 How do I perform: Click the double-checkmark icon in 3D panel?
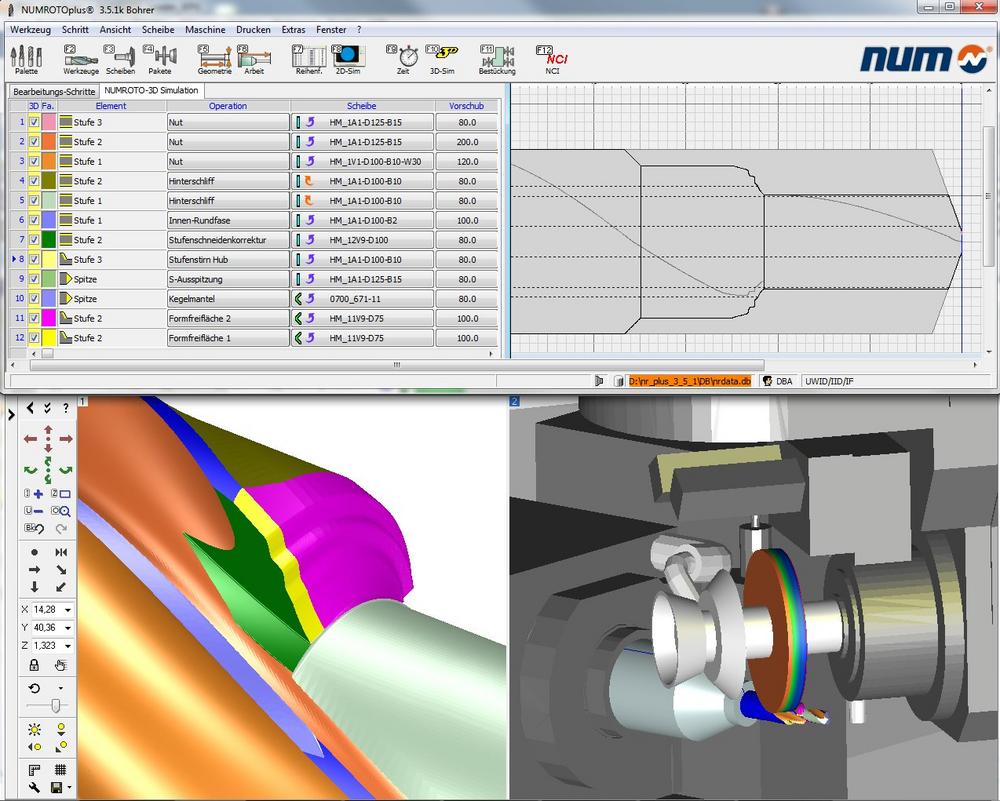[47, 408]
